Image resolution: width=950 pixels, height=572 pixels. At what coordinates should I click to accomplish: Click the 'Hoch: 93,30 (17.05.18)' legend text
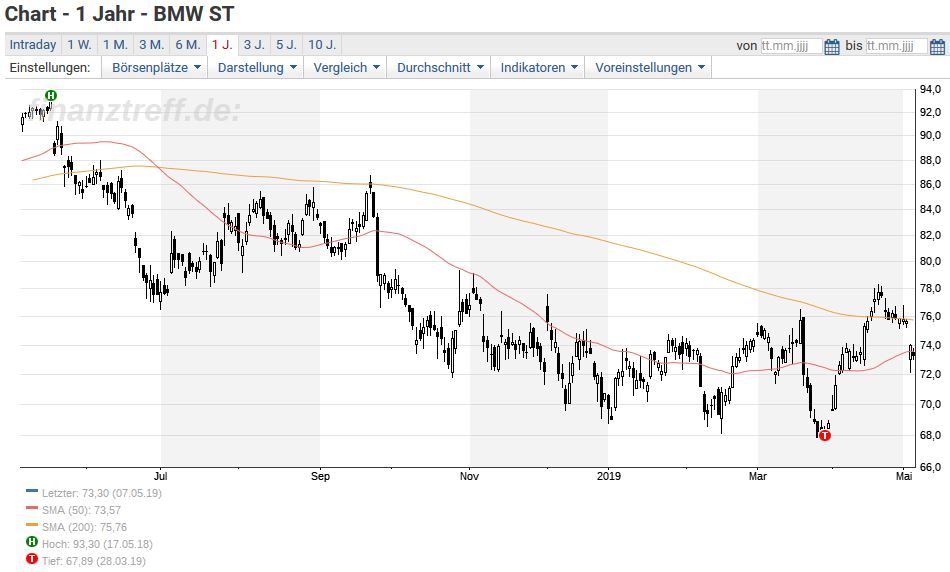click(x=97, y=544)
